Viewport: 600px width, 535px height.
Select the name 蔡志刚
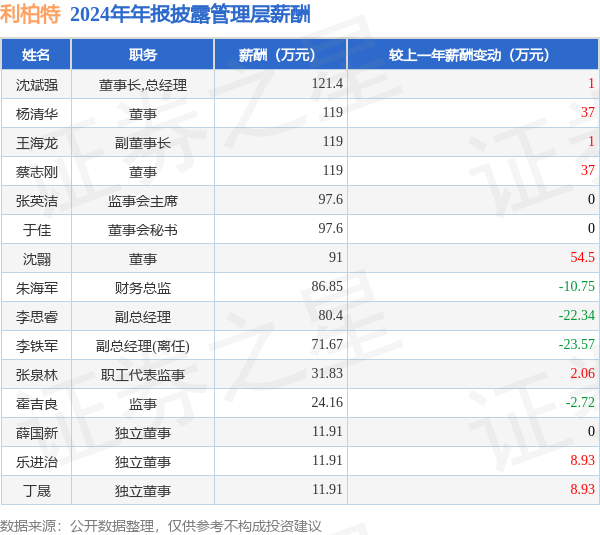click(37, 172)
